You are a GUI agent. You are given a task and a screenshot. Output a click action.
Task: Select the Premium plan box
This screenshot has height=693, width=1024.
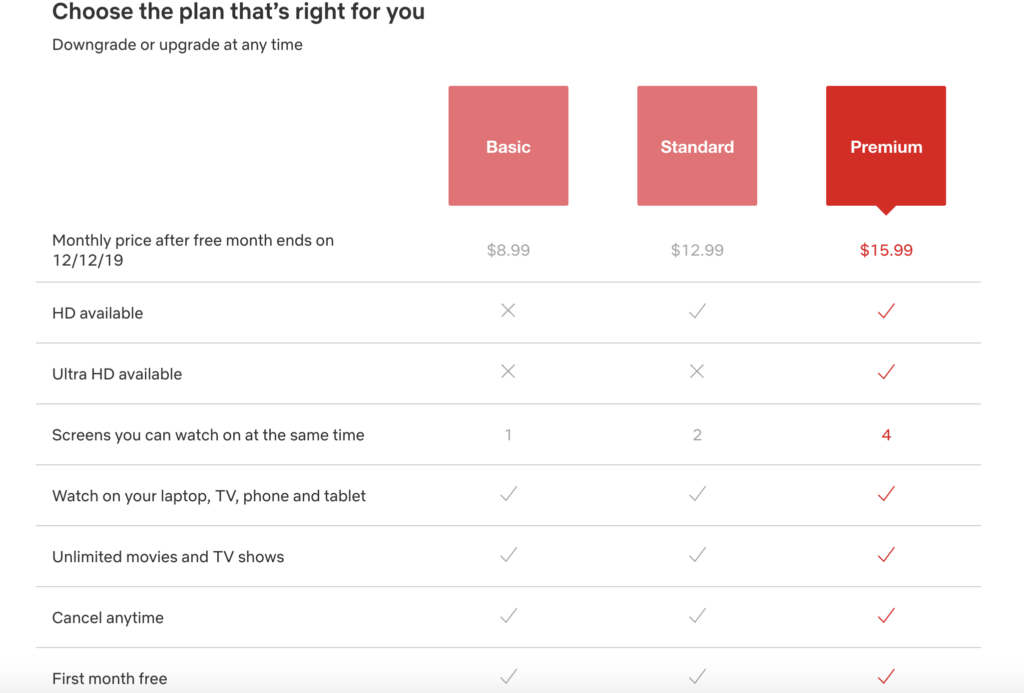[x=886, y=147]
